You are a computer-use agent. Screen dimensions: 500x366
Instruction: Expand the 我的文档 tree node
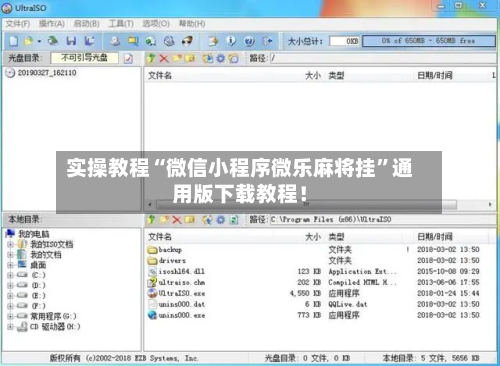[10, 255]
